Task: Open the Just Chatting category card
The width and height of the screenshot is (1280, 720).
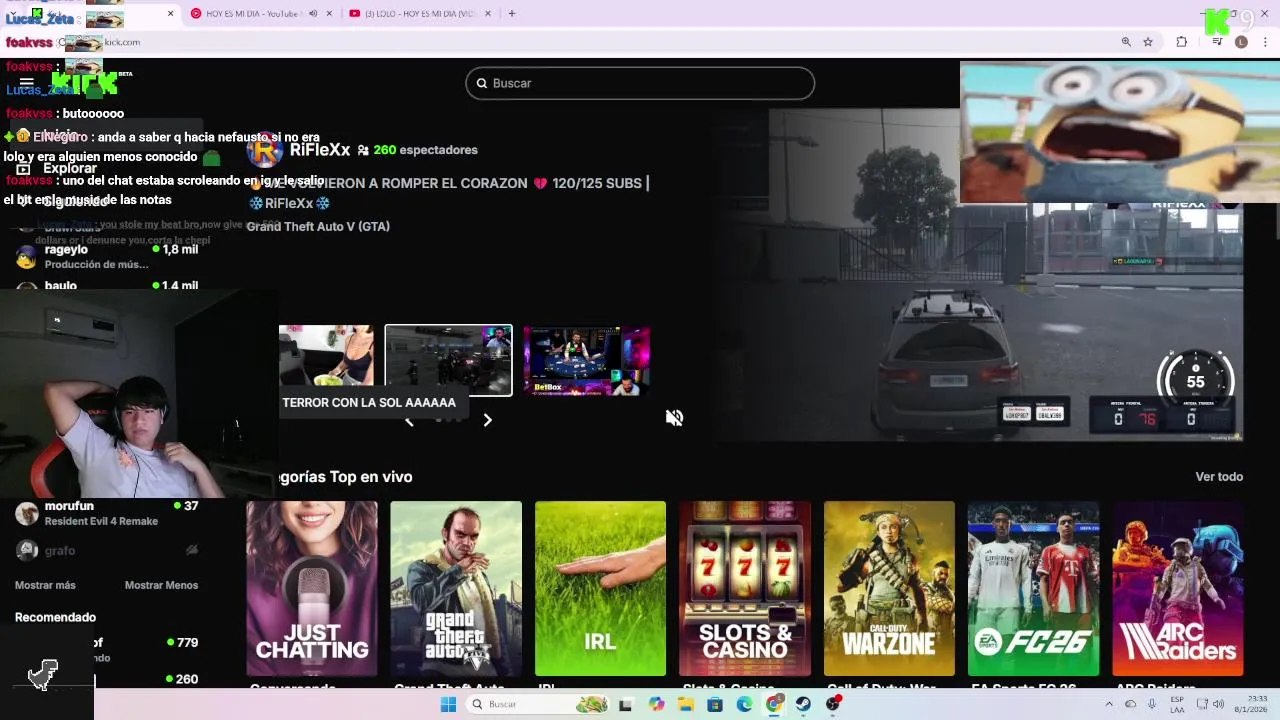Action: click(x=312, y=588)
